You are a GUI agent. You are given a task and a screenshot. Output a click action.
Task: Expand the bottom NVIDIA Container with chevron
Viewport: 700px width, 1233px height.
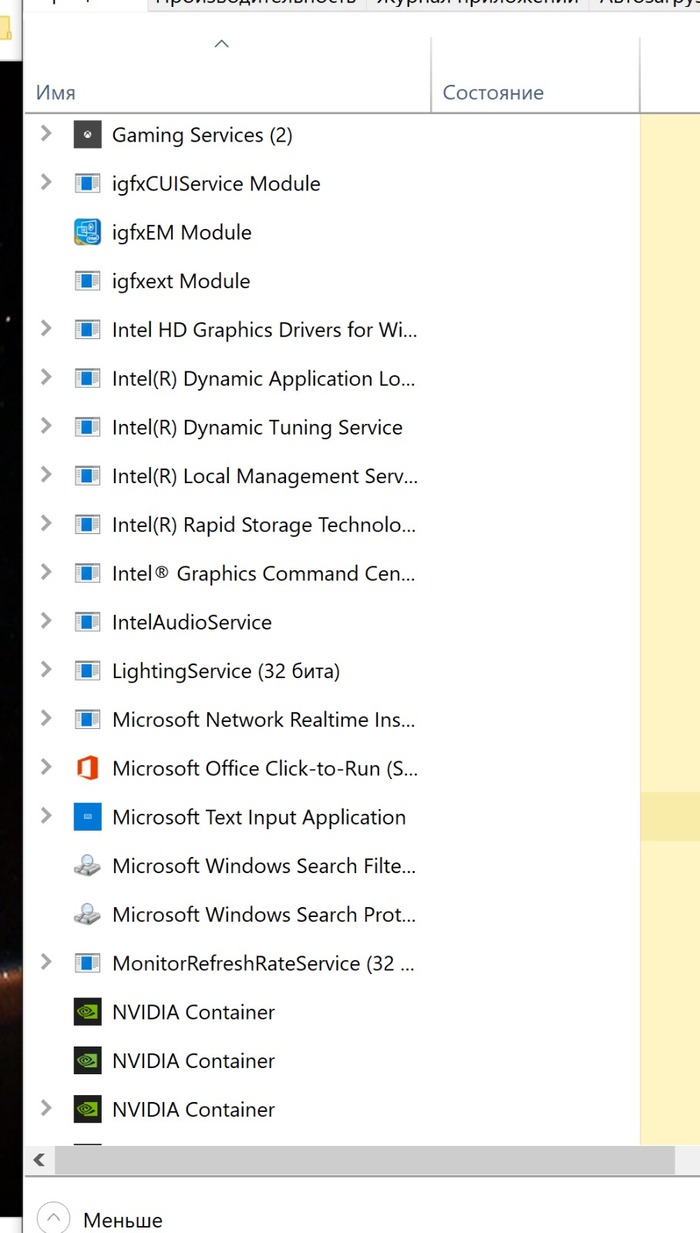click(45, 1109)
